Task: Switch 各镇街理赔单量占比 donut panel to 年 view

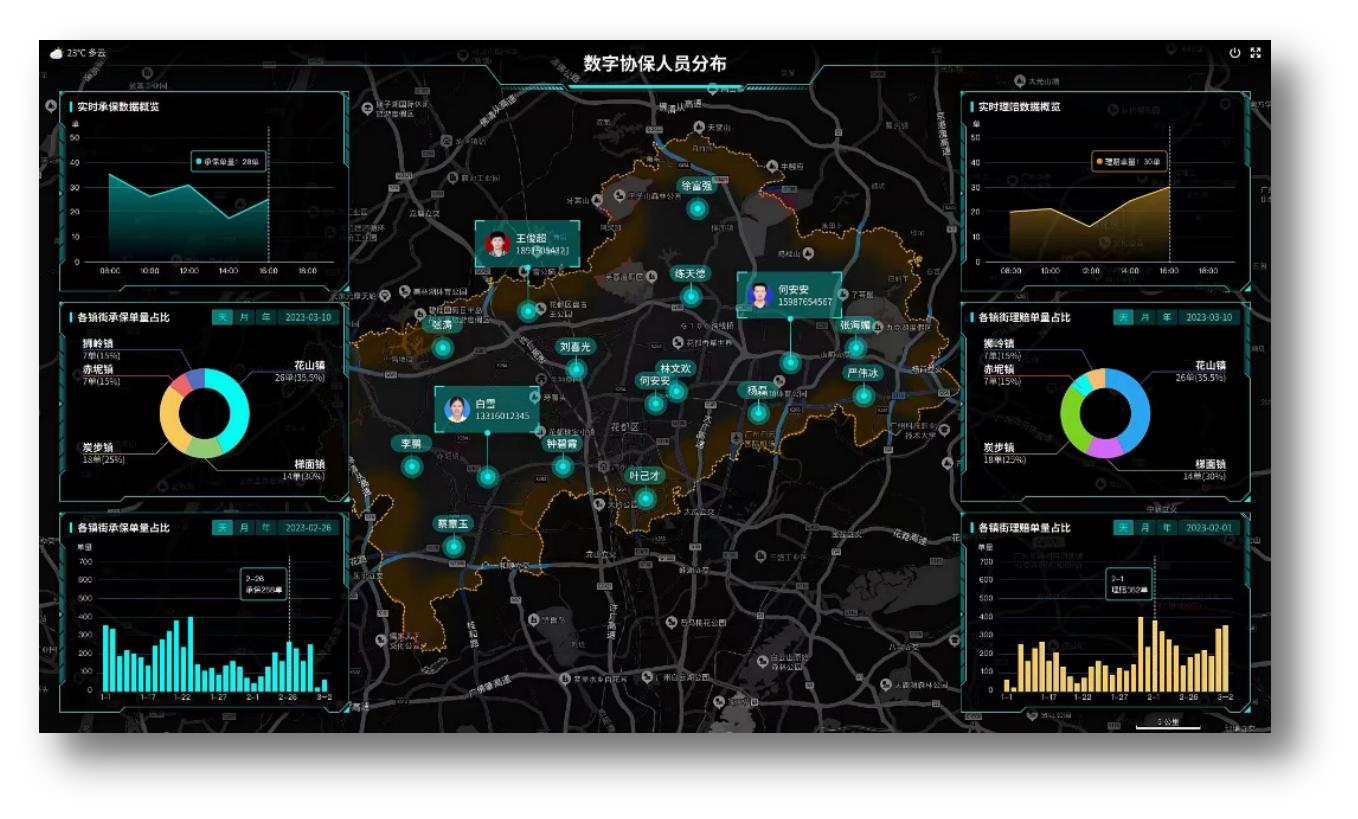Action: [x=1166, y=317]
